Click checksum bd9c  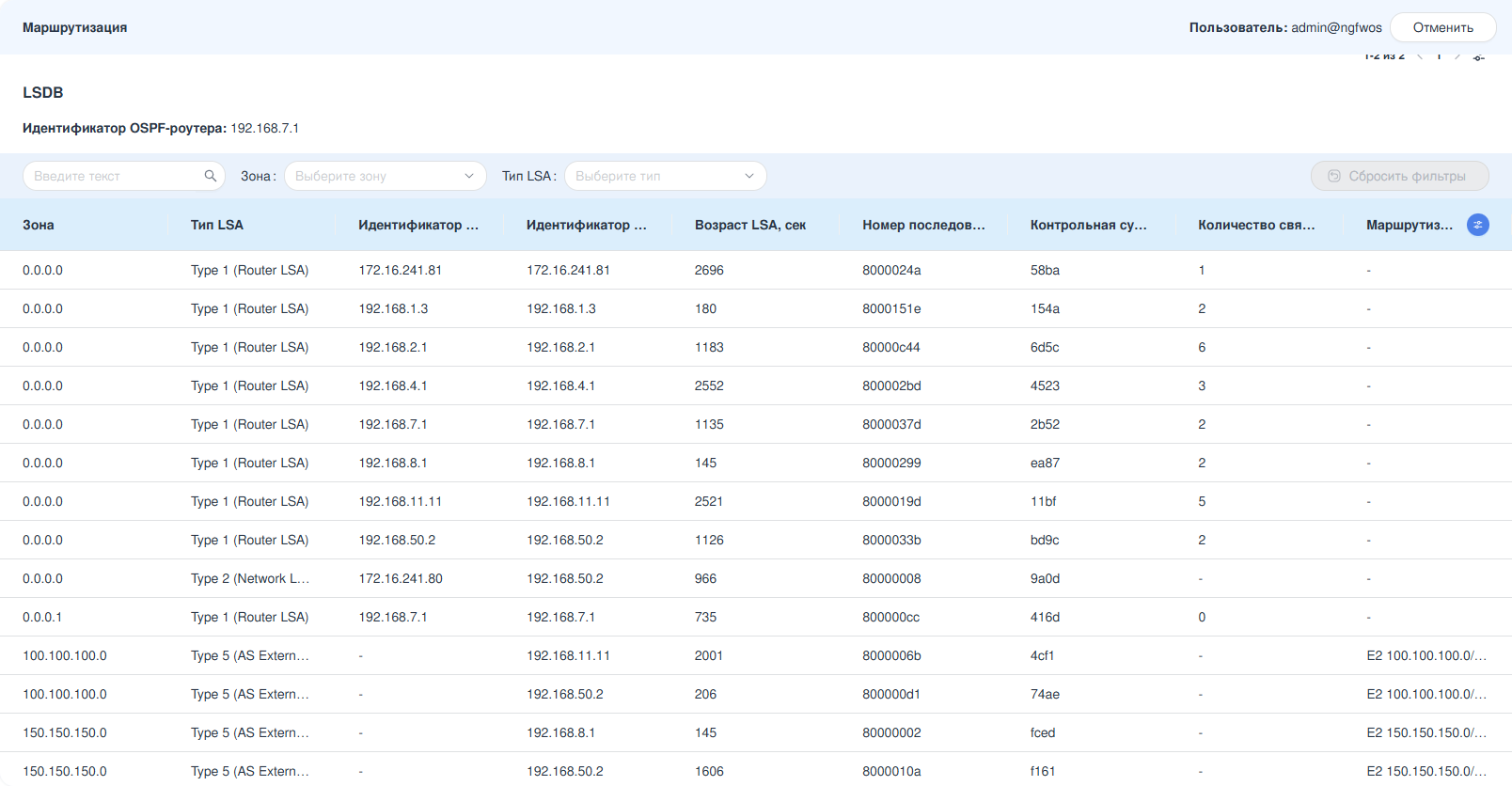point(1045,540)
